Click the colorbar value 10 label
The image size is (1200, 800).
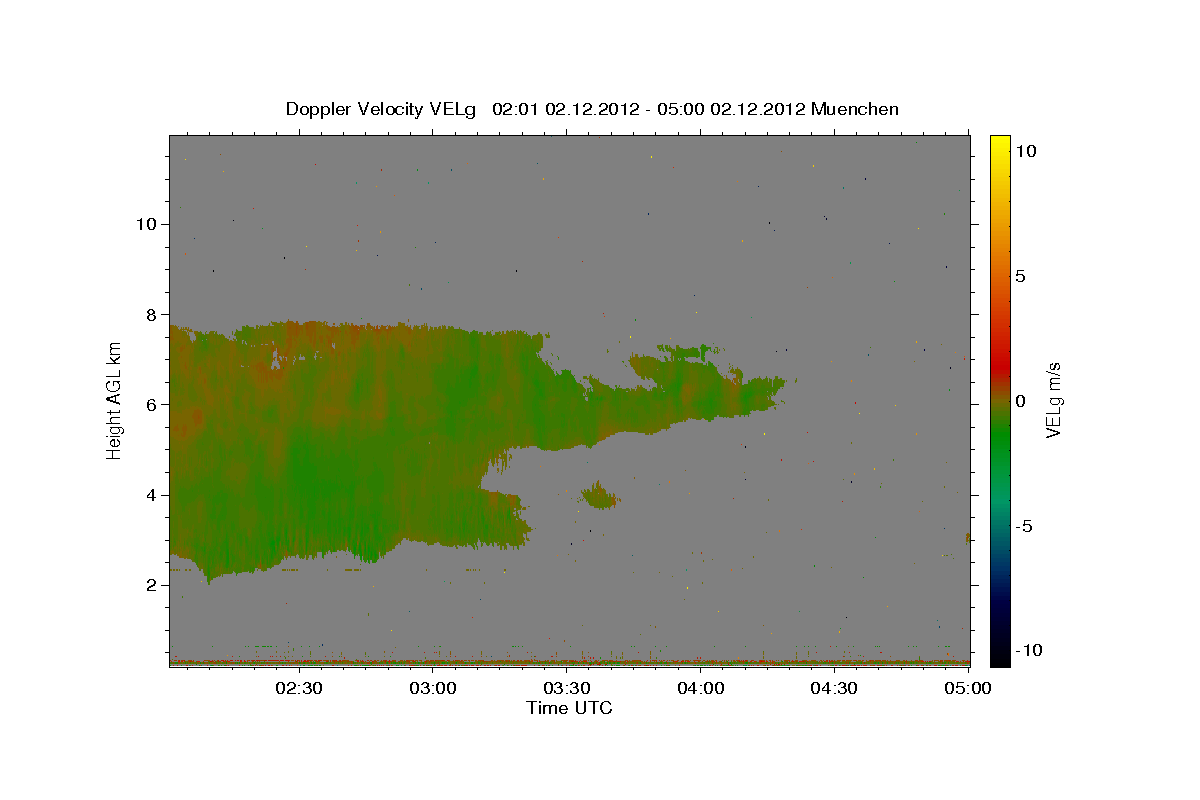click(x=1025, y=151)
